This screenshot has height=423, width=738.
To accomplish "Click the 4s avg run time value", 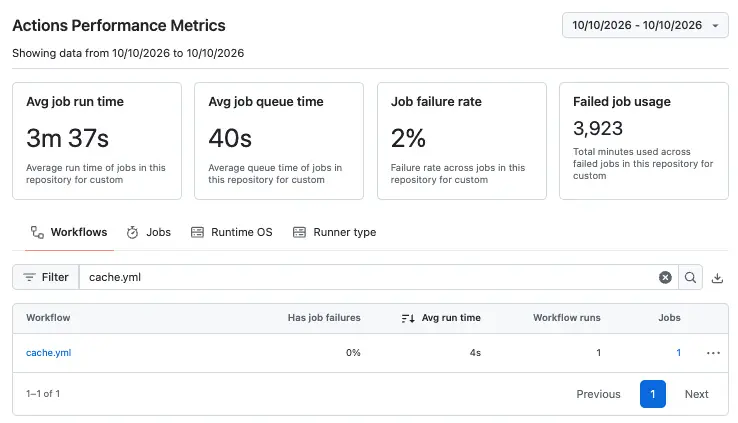I will (475, 353).
